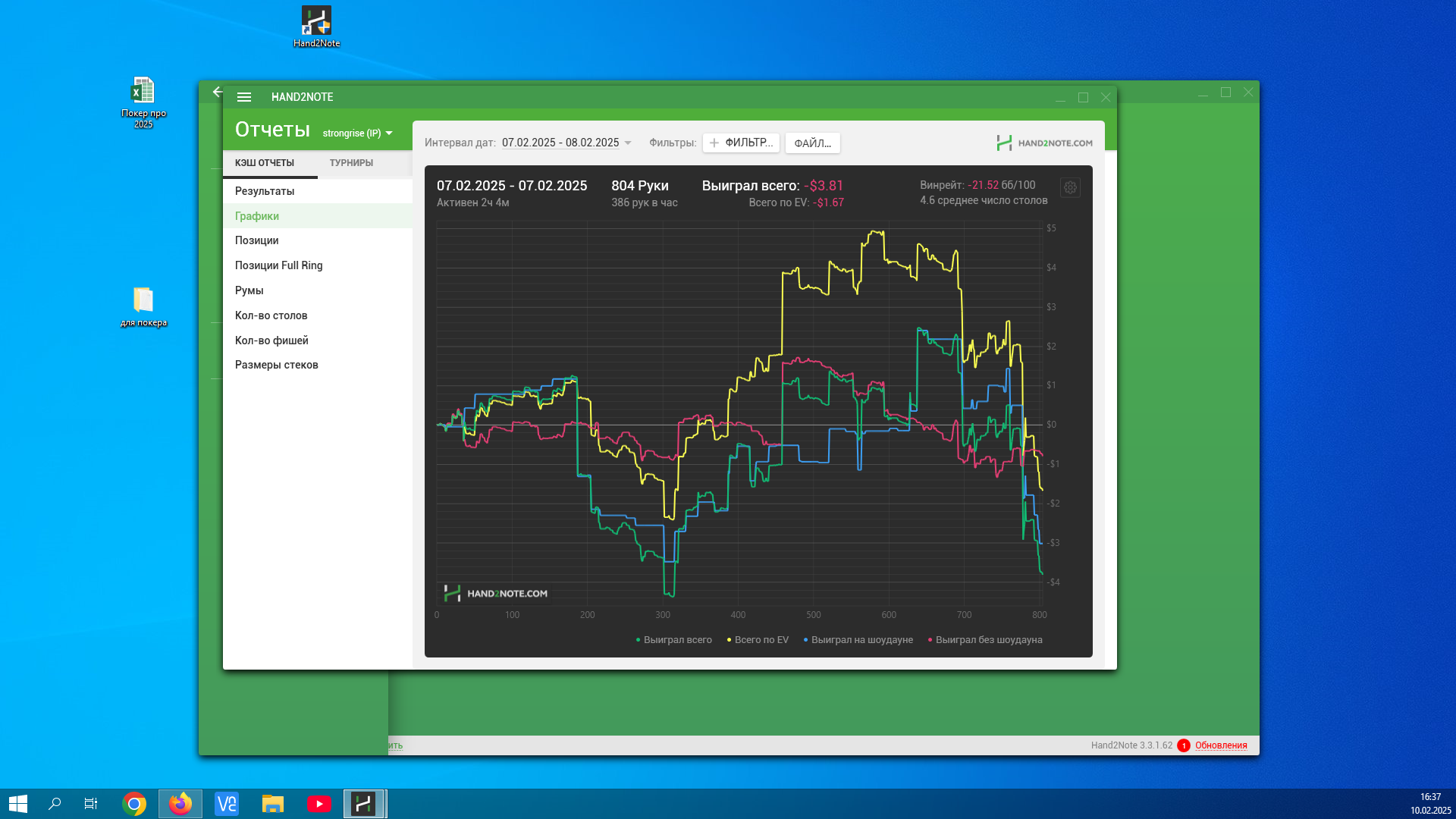Switch to Hand2Note on the taskbar
This screenshot has width=1456, height=819.
tap(365, 804)
